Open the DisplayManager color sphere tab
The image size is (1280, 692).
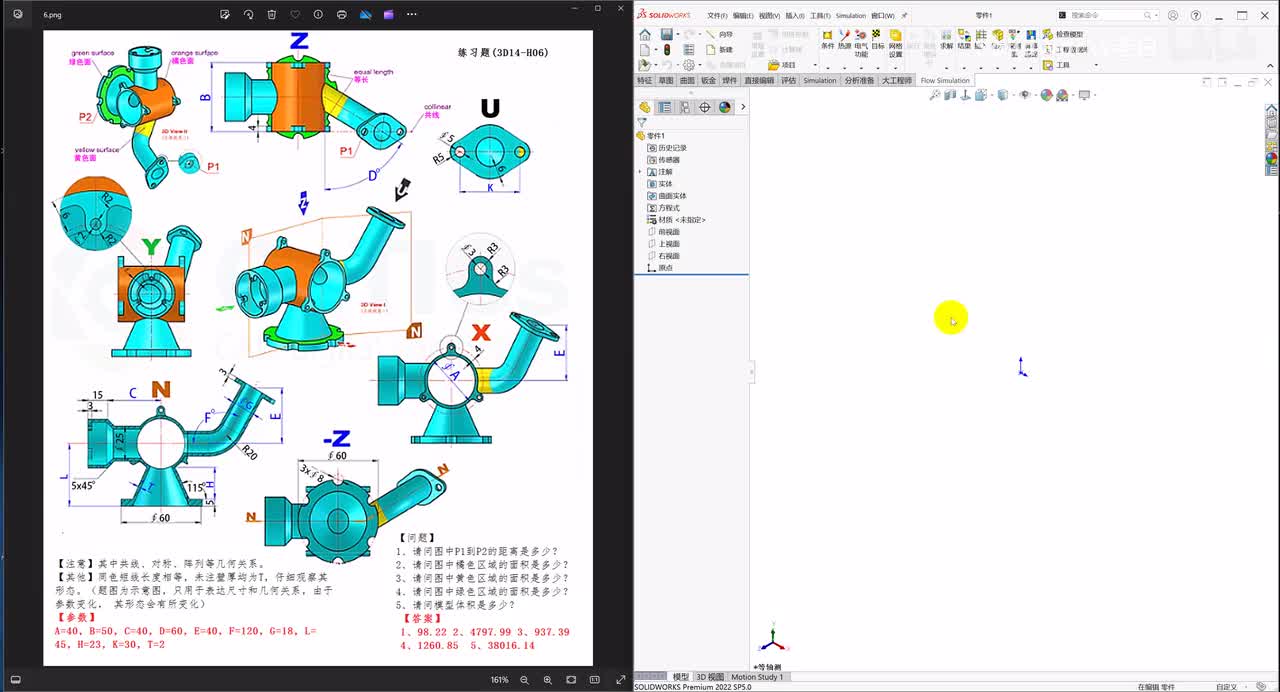(x=725, y=107)
